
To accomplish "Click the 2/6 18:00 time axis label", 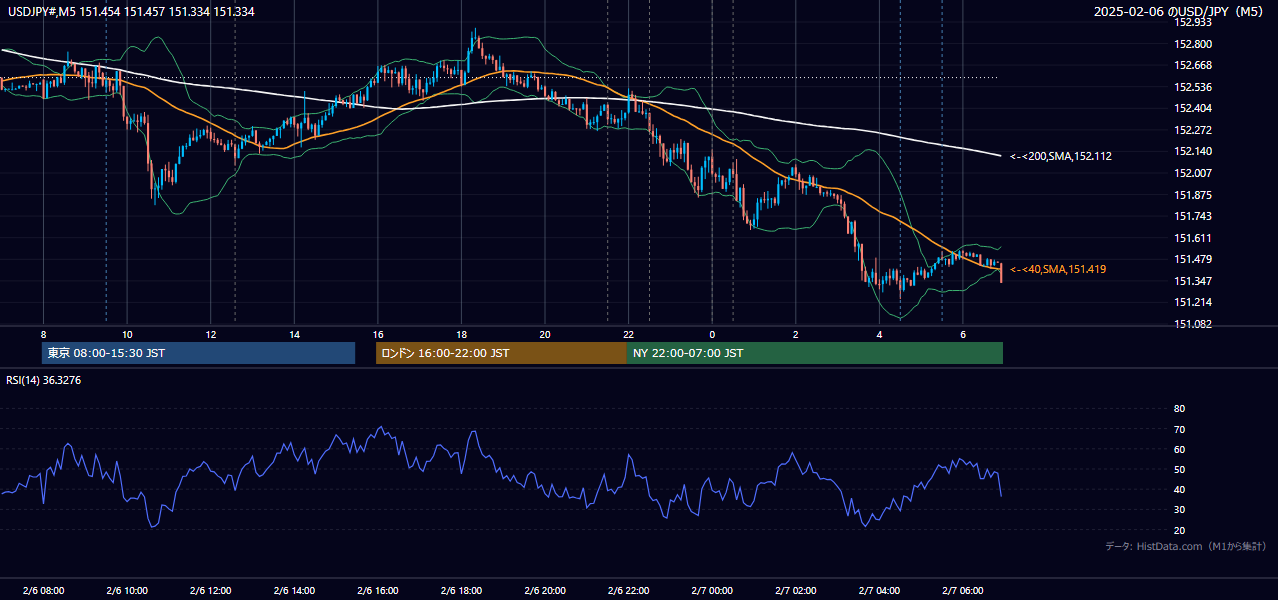I will [x=461, y=590].
